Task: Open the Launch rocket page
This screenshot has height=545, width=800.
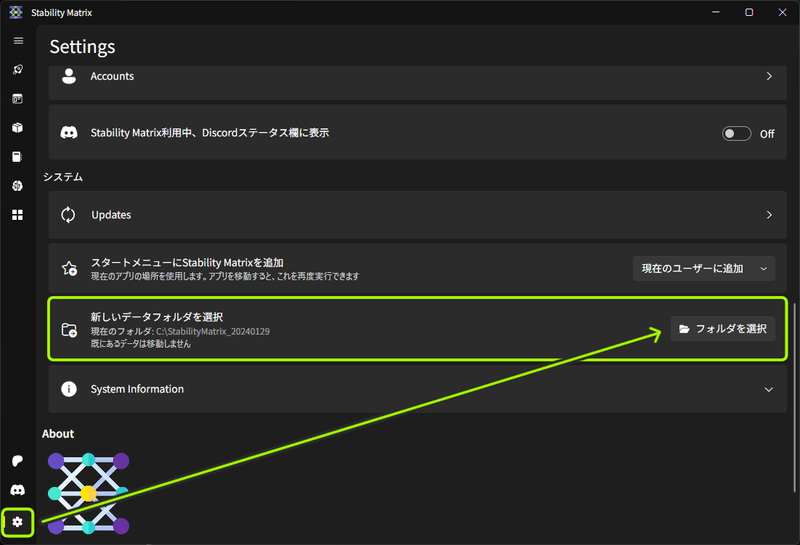Action: 18,69
